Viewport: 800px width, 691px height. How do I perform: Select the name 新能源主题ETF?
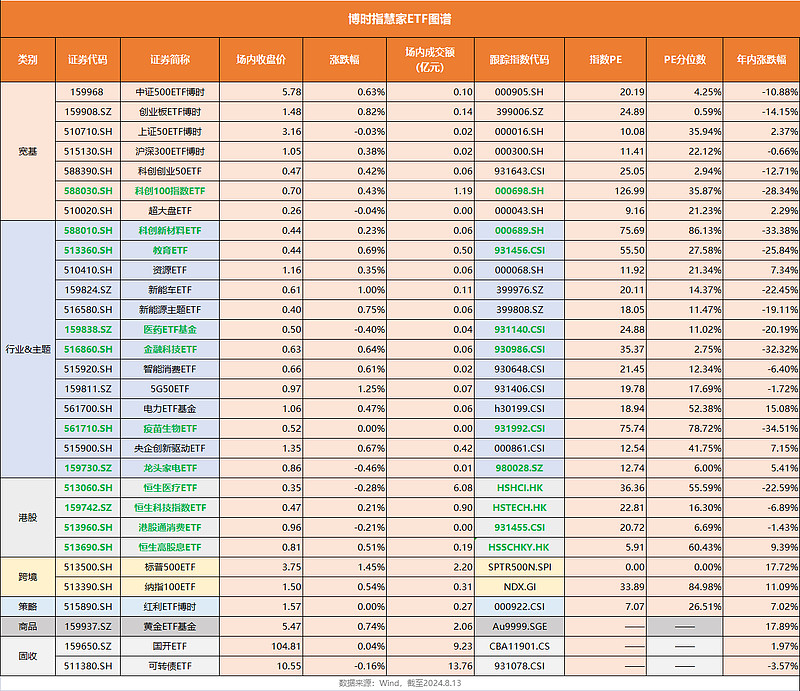(170, 310)
